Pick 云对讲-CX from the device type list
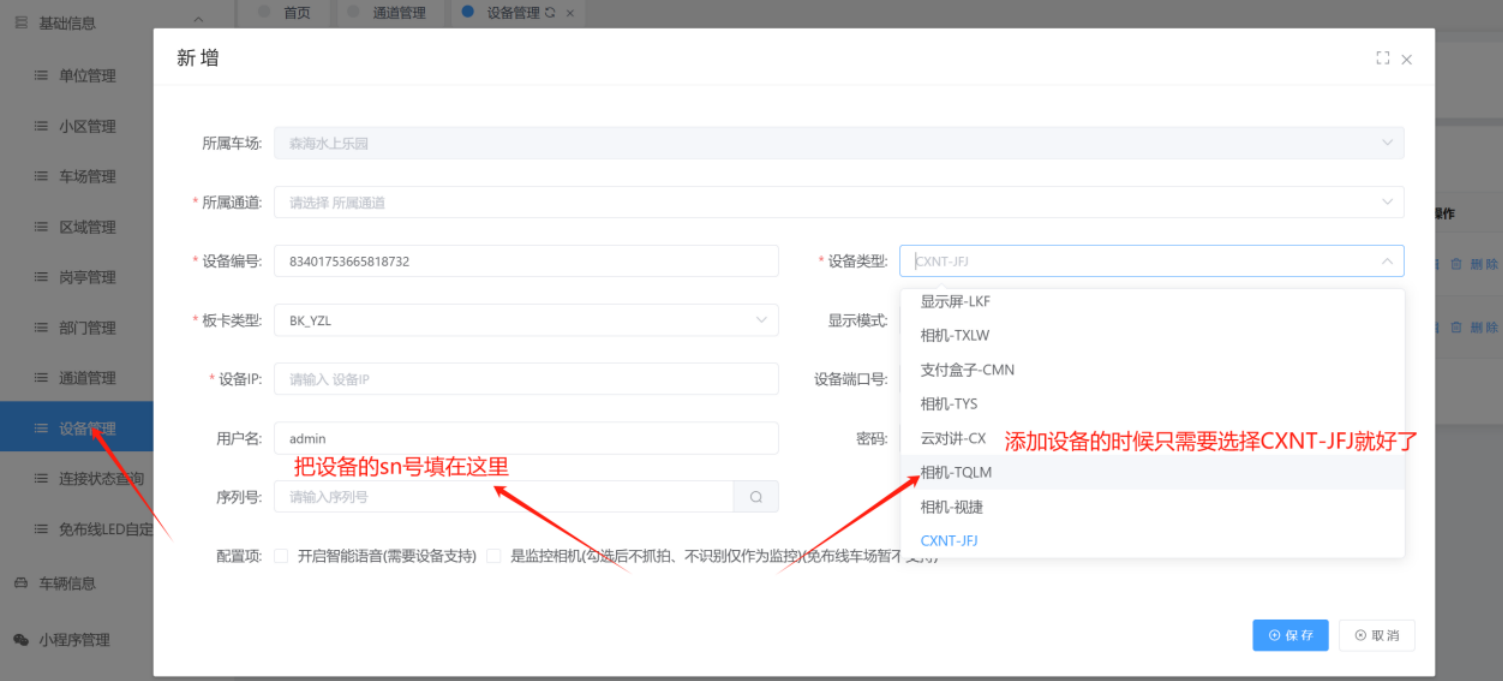 click(x=1152, y=438)
